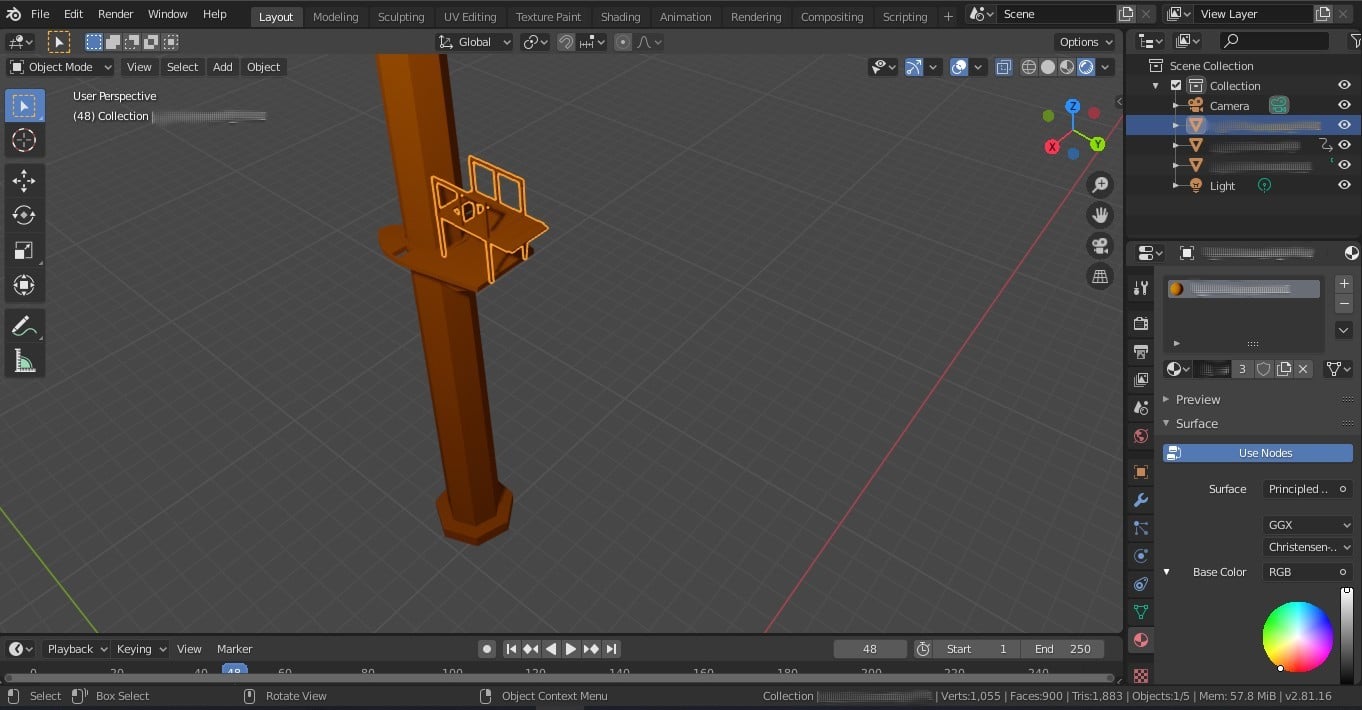Select the Move tool
This screenshot has height=710, width=1362.
click(x=24, y=180)
